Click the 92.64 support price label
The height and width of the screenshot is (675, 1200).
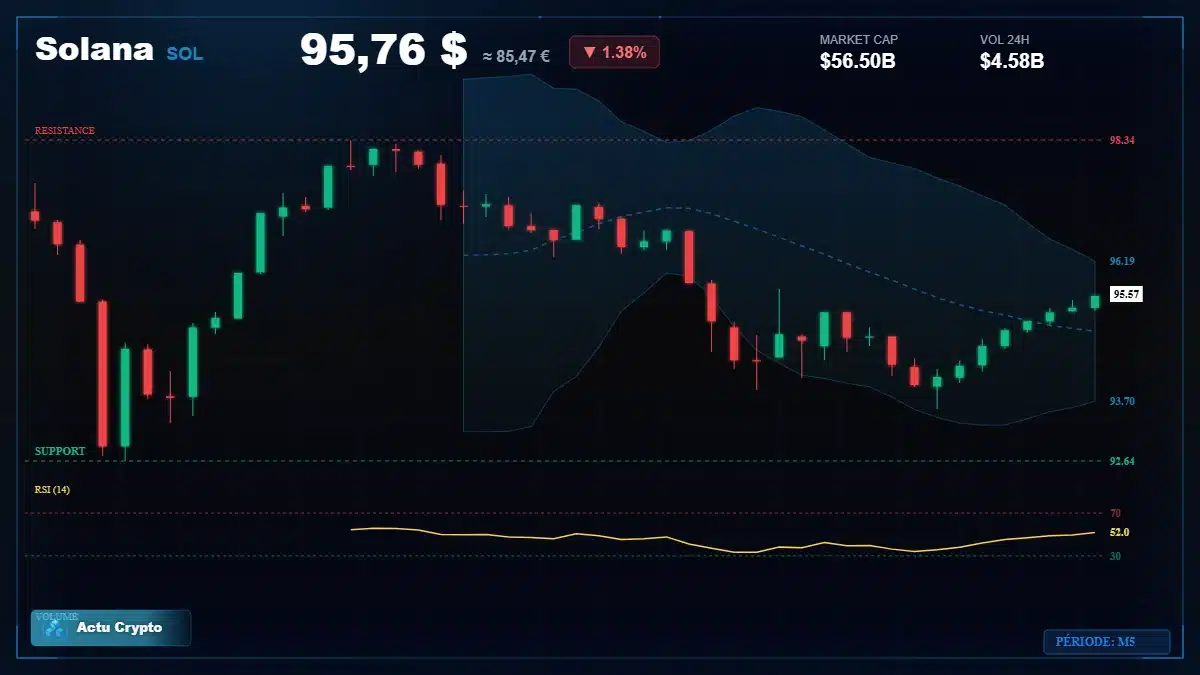[1122, 462]
